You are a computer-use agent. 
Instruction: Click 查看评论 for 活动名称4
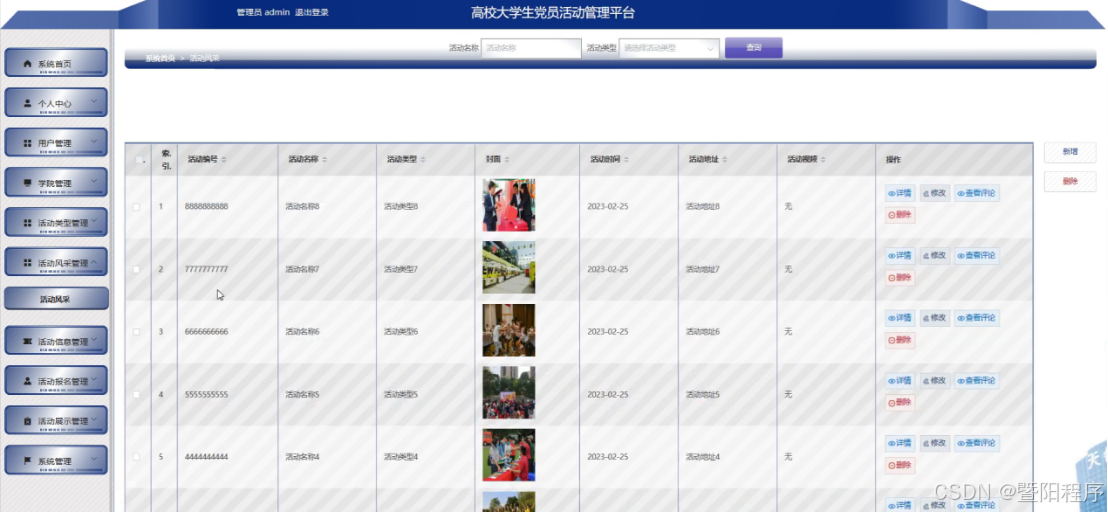click(977, 443)
